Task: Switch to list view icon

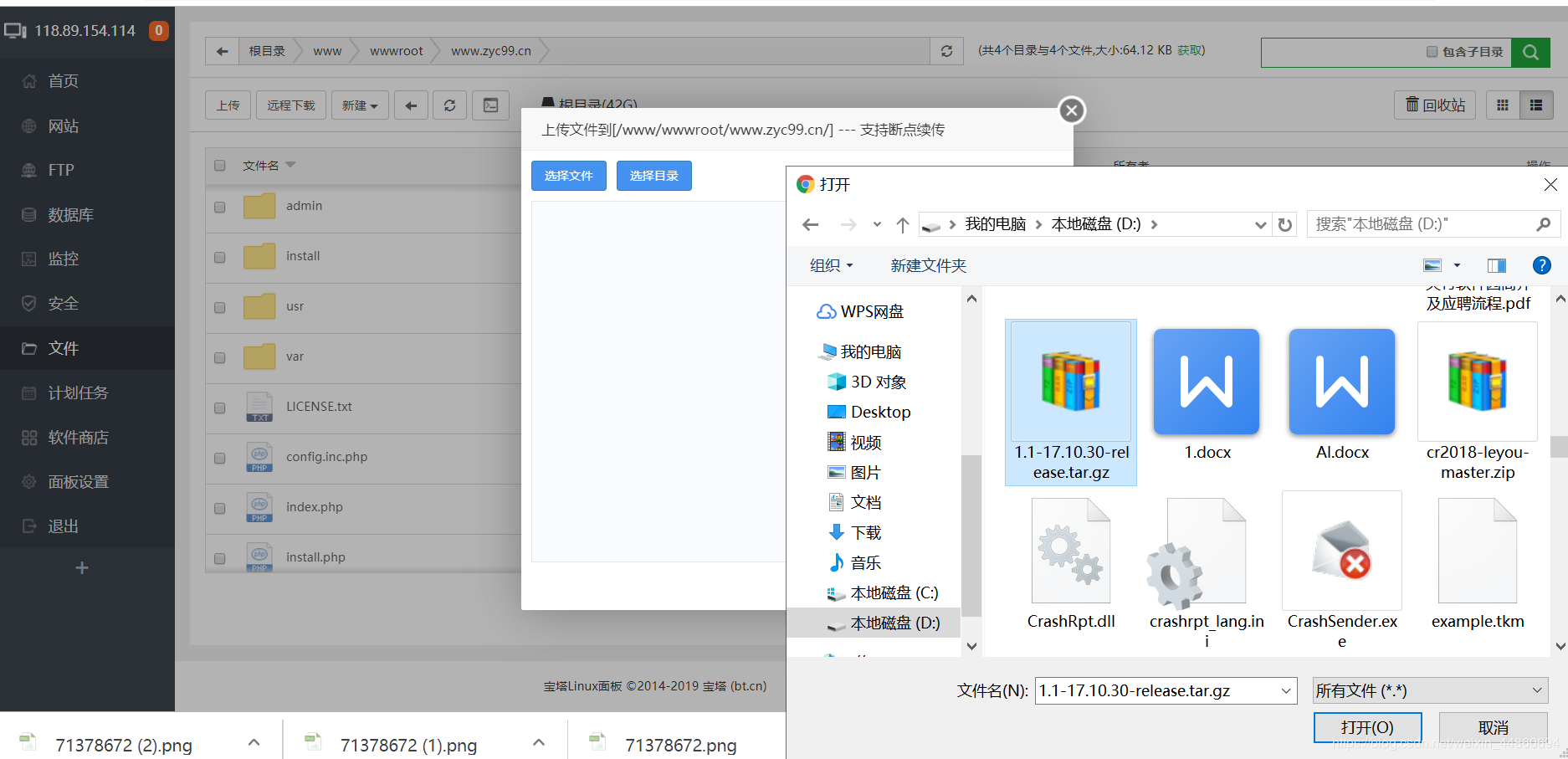Action: 1536,105
